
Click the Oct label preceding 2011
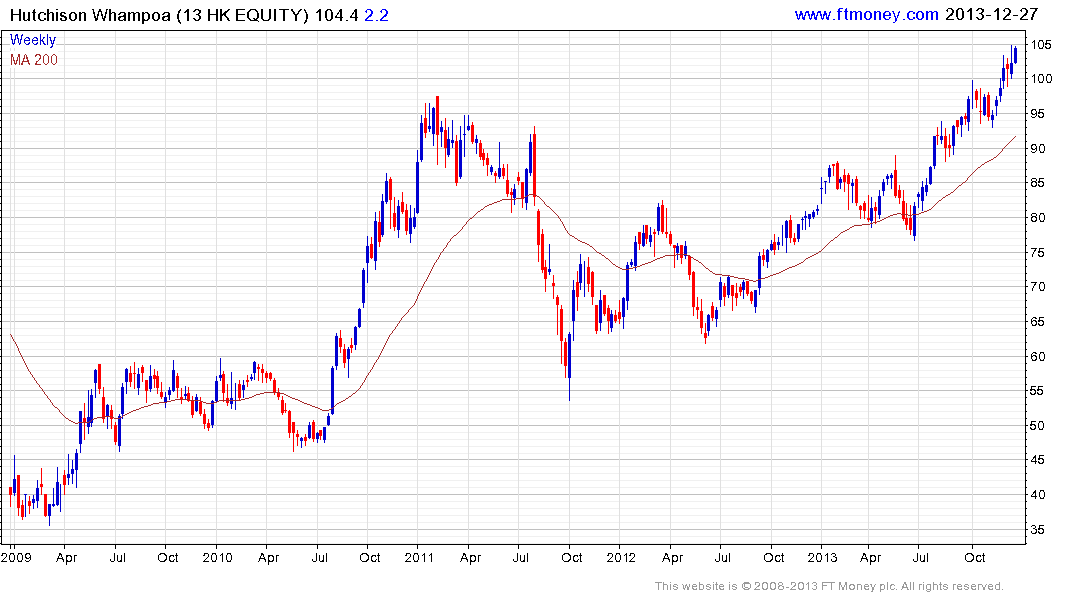370,557
